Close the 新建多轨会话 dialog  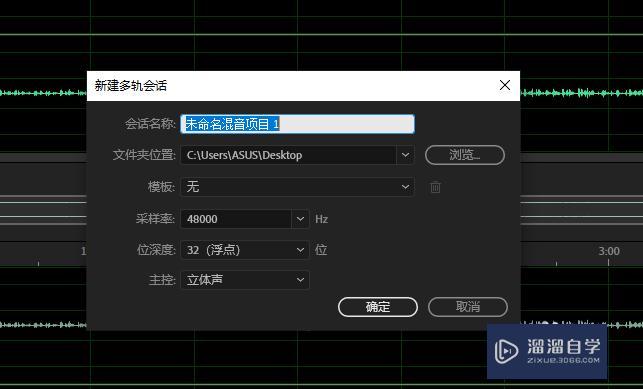pyautogui.click(x=505, y=85)
